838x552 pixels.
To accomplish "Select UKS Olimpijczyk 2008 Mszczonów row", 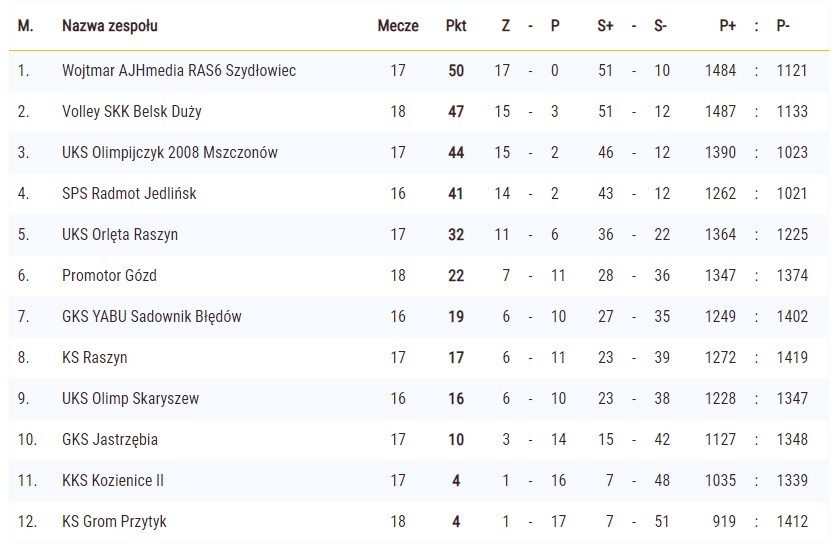I will [169, 153].
